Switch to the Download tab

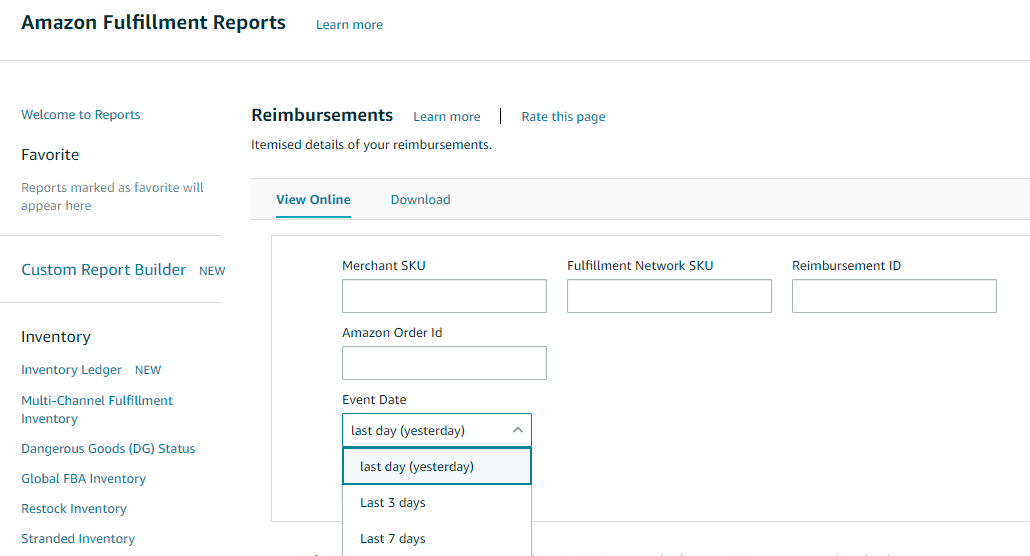[420, 199]
